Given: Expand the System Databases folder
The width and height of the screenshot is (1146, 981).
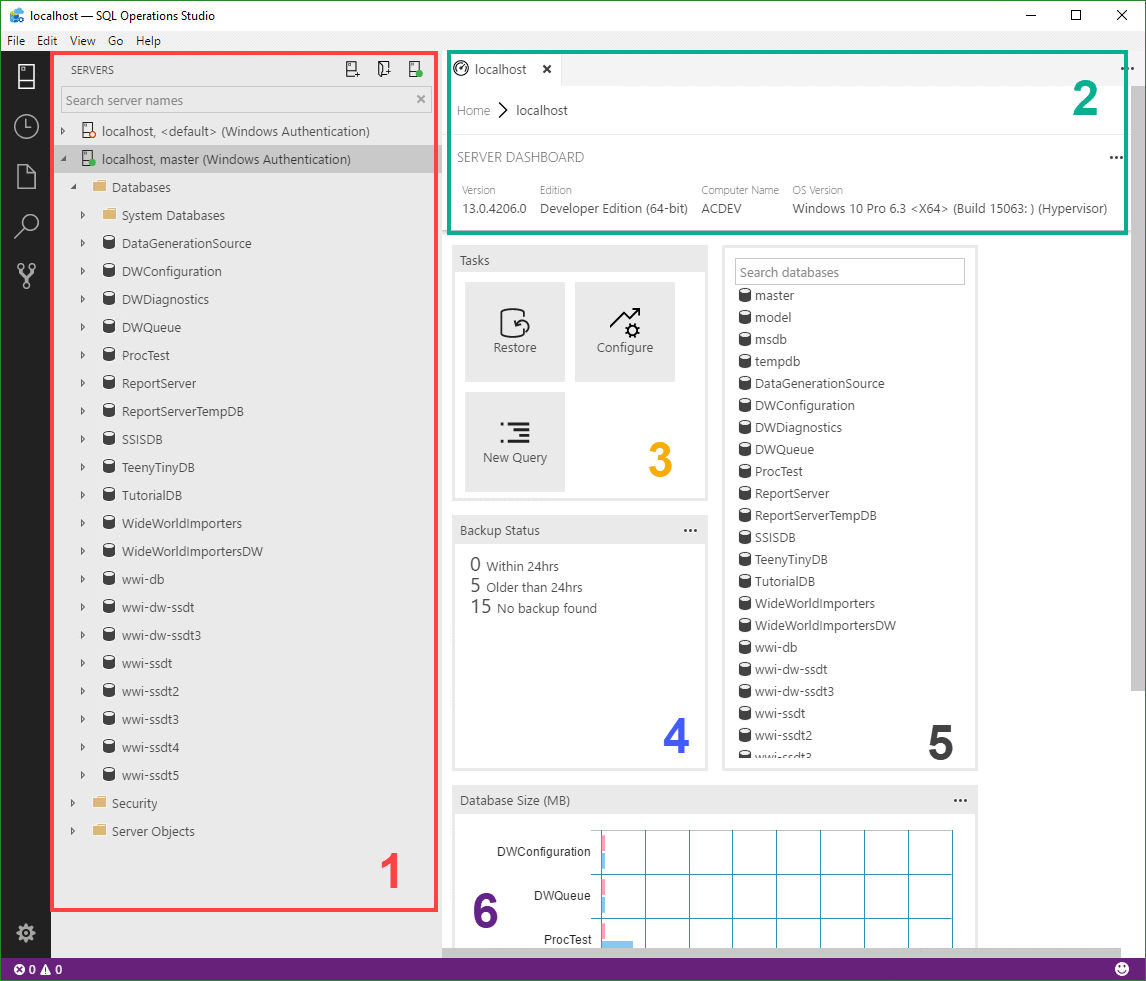Looking at the screenshot, I should 83,215.
